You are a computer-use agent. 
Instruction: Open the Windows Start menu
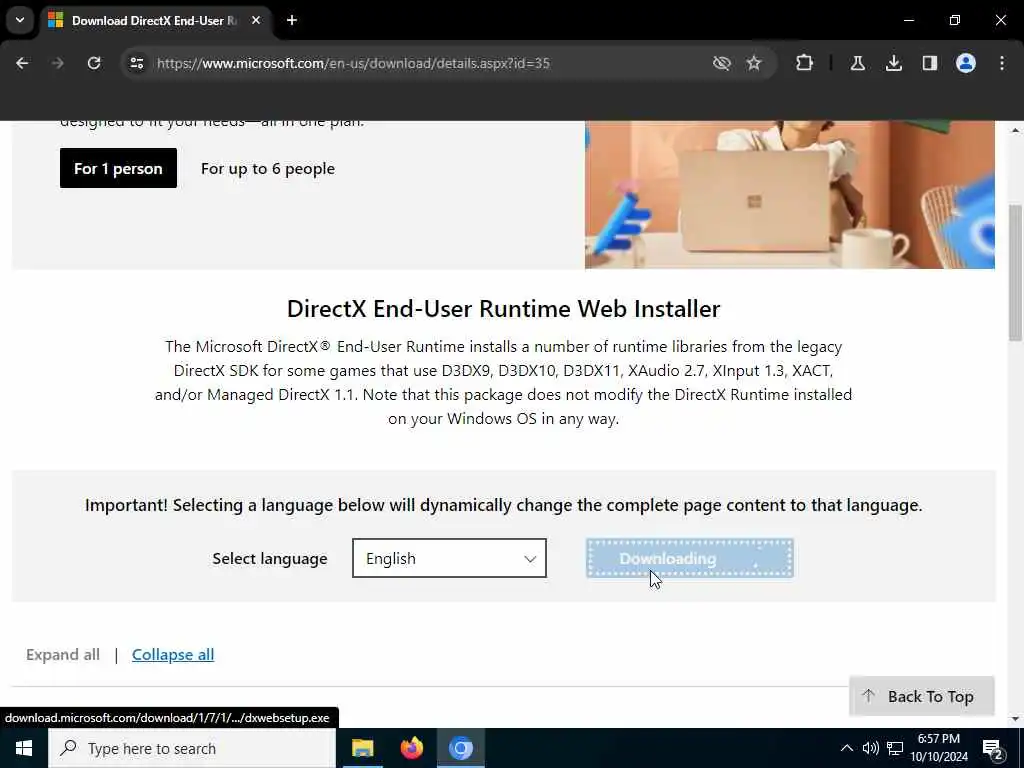pos(24,748)
